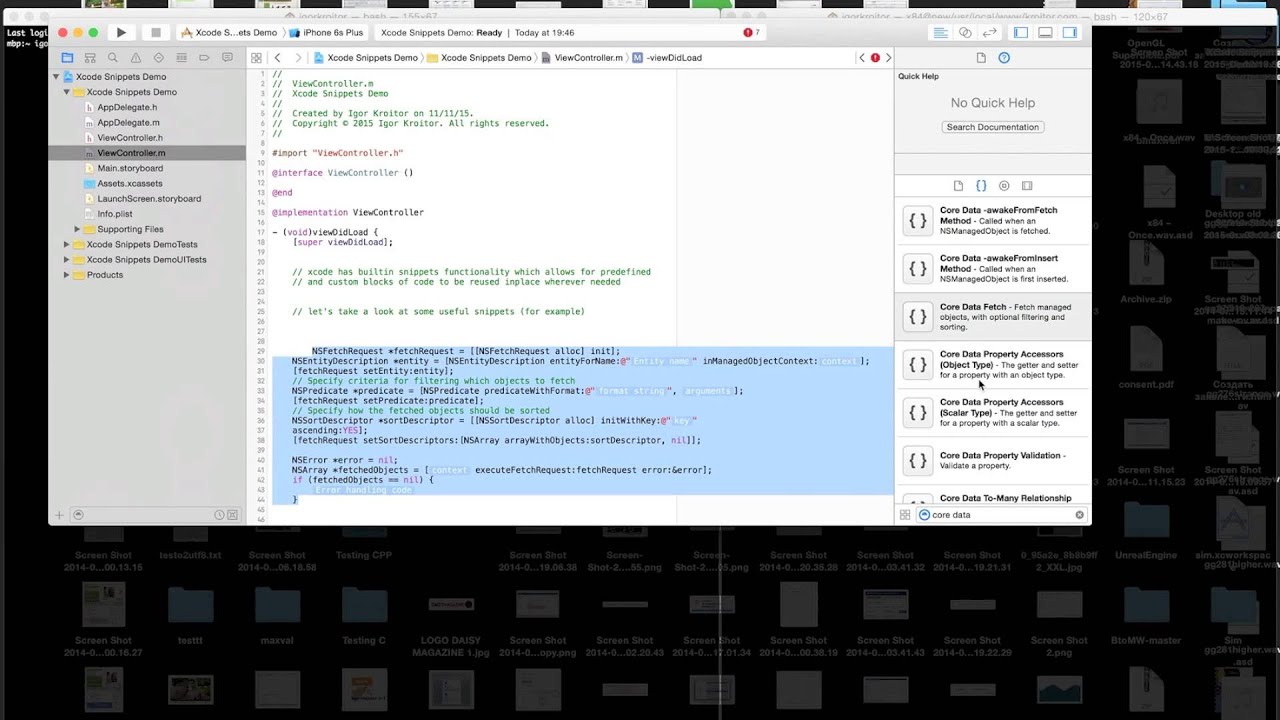
Task: Toggle the Utilities panel visibility
Action: pos(1070,33)
